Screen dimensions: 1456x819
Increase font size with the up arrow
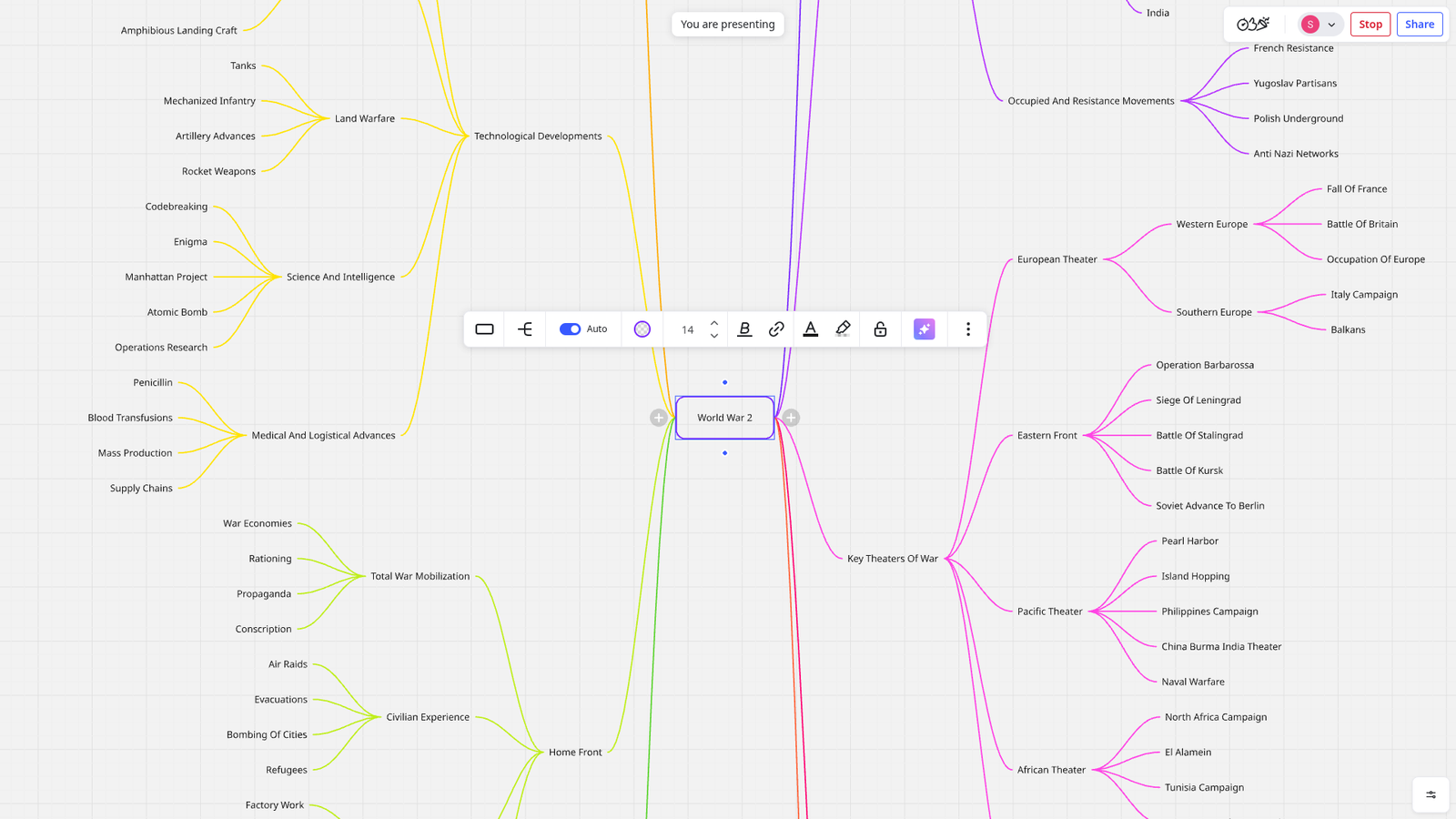[714, 323]
